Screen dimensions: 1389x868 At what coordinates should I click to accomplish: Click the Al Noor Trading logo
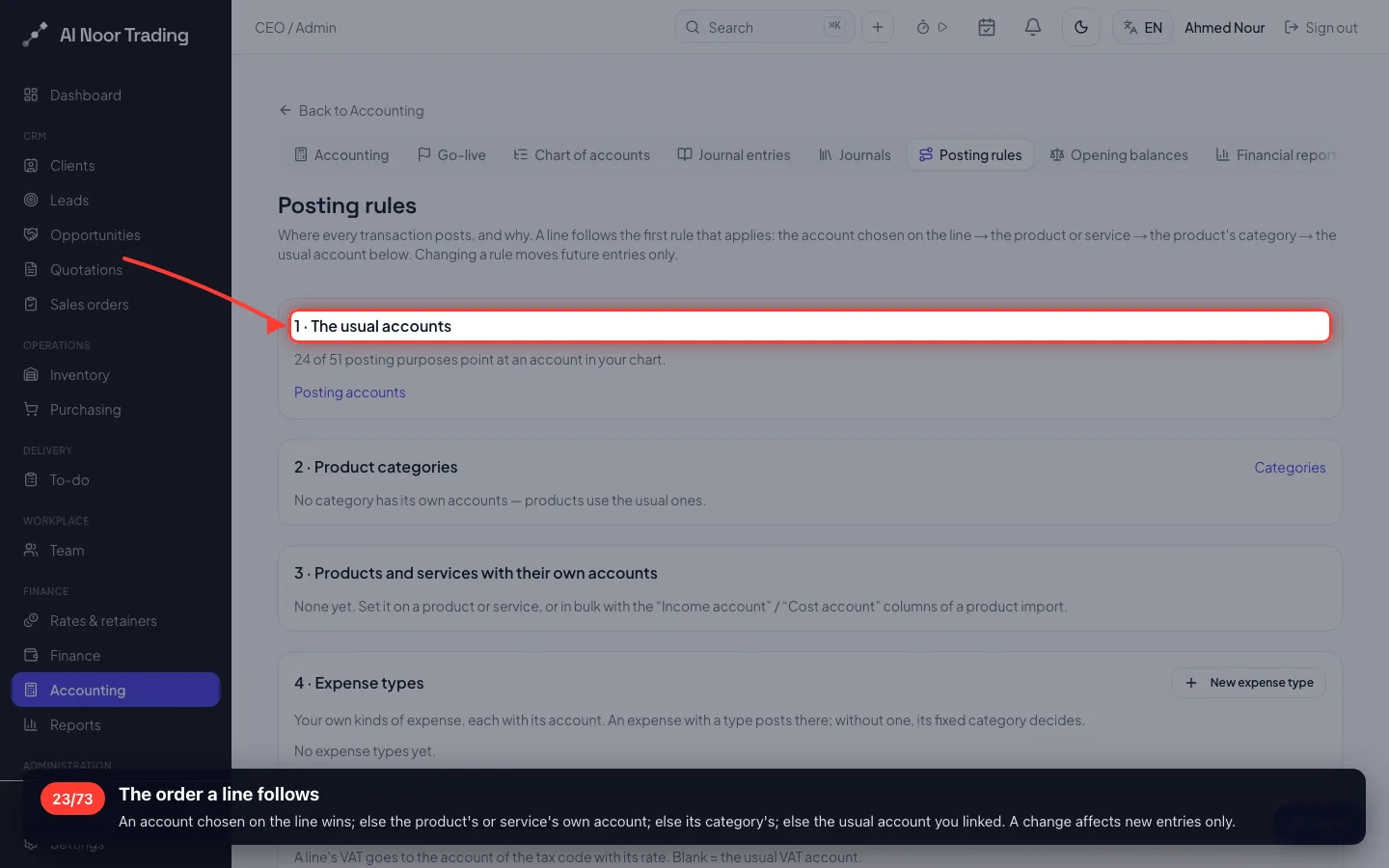click(x=106, y=35)
